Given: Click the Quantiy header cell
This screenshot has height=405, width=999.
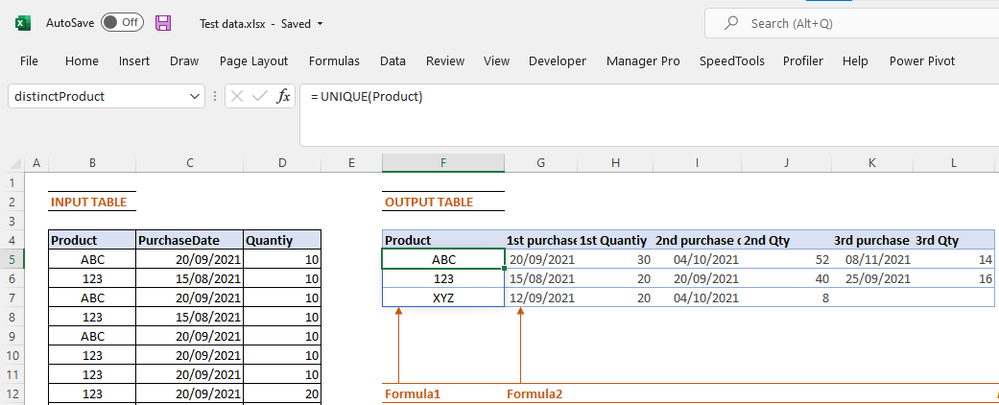Looking at the screenshot, I should coord(282,240).
